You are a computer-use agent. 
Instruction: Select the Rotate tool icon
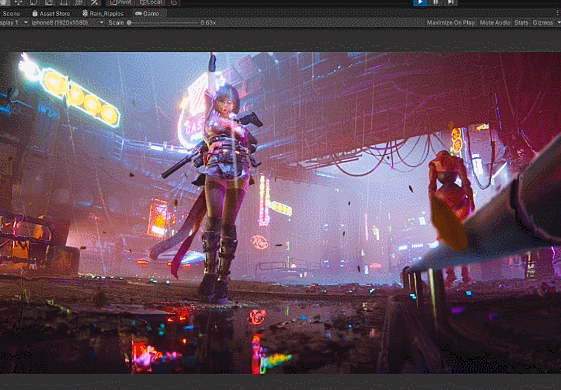[x=33, y=2]
